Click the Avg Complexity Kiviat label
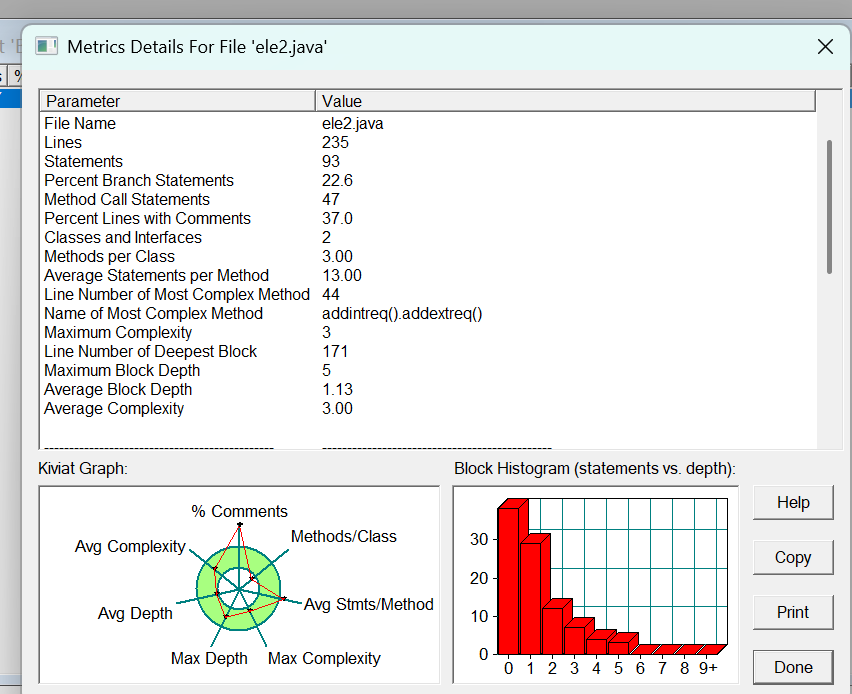This screenshot has width=852, height=694. (x=130, y=546)
